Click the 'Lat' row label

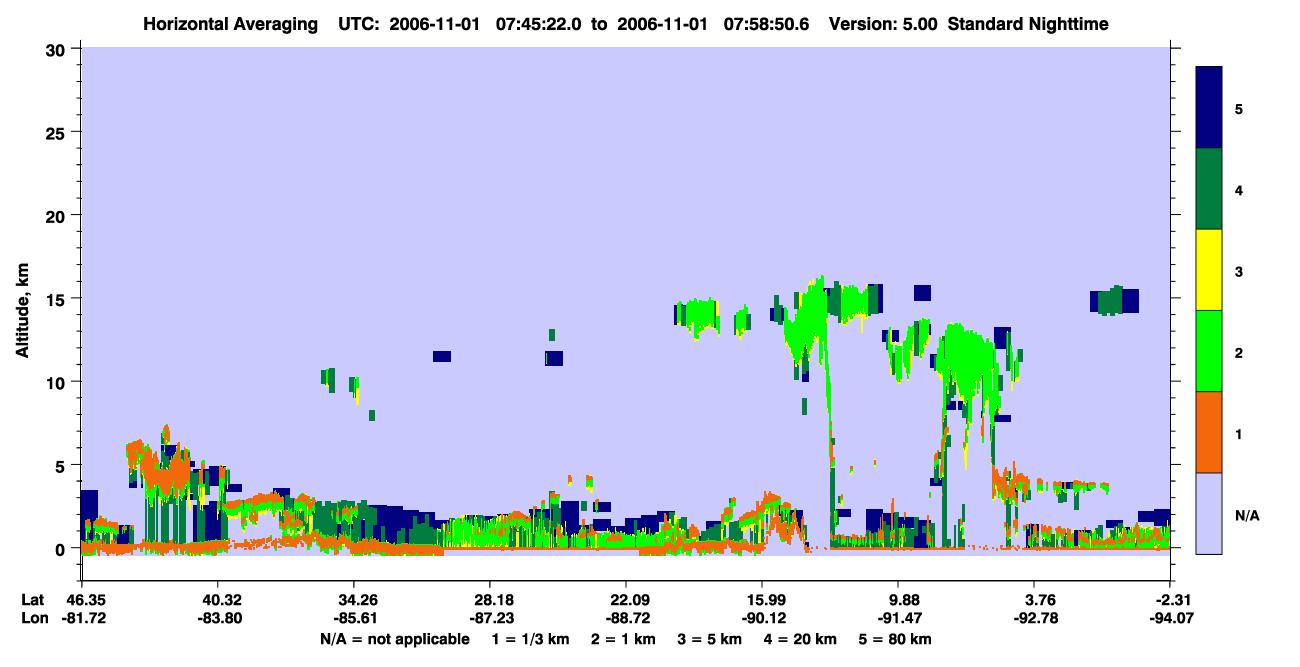pos(32,600)
